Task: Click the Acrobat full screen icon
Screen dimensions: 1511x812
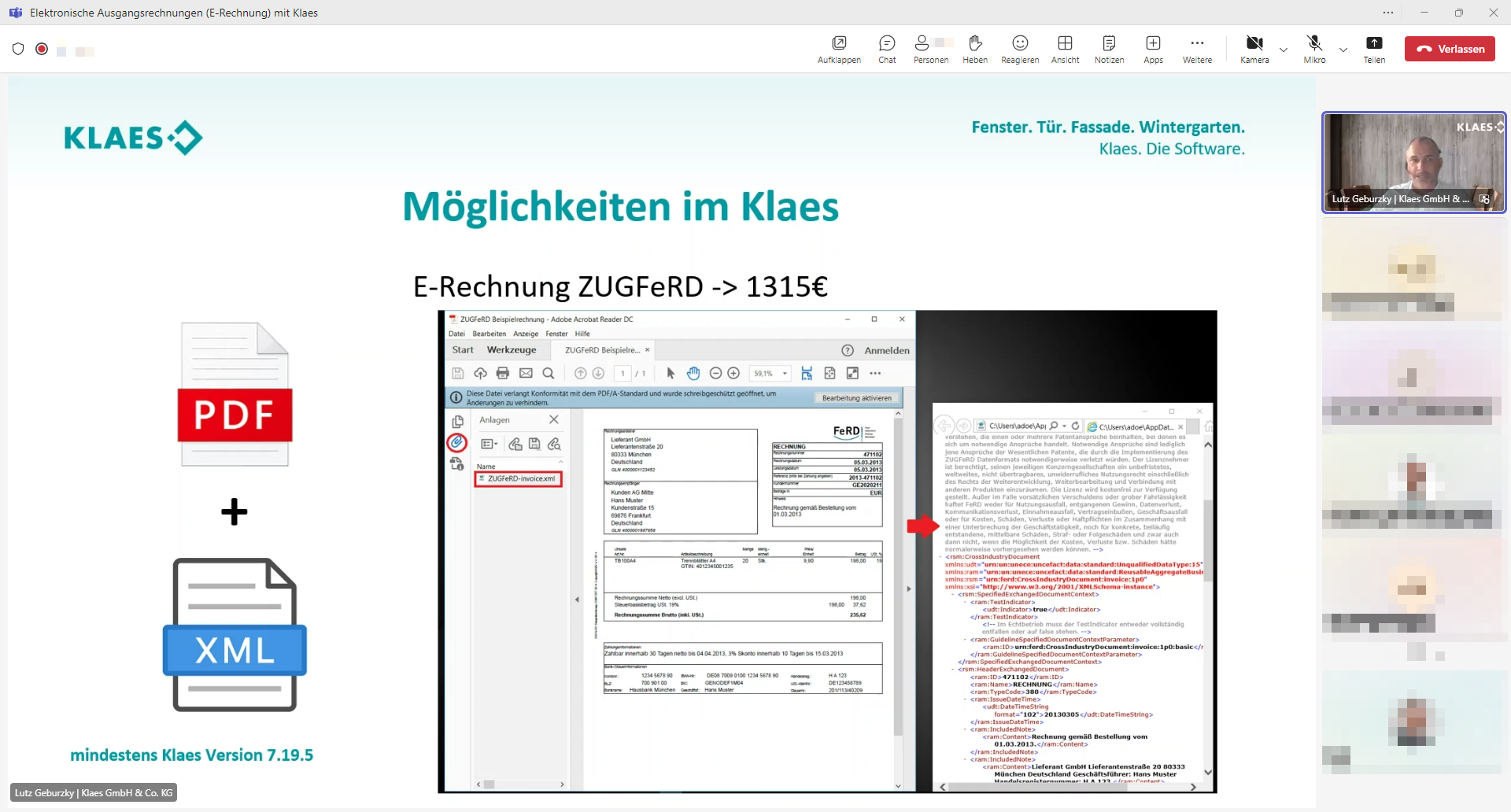Action: (852, 373)
